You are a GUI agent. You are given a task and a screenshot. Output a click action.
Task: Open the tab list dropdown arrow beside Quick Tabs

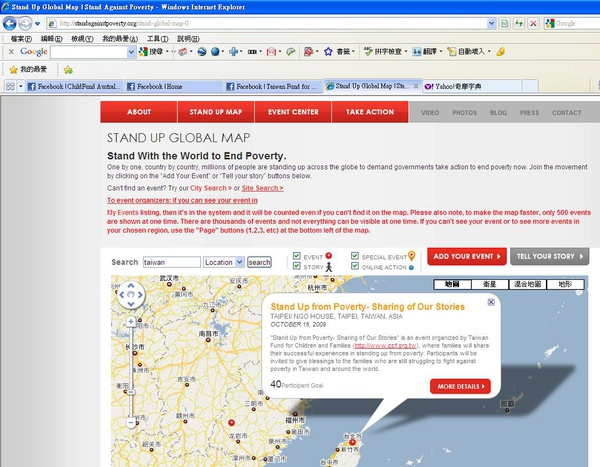(21, 86)
